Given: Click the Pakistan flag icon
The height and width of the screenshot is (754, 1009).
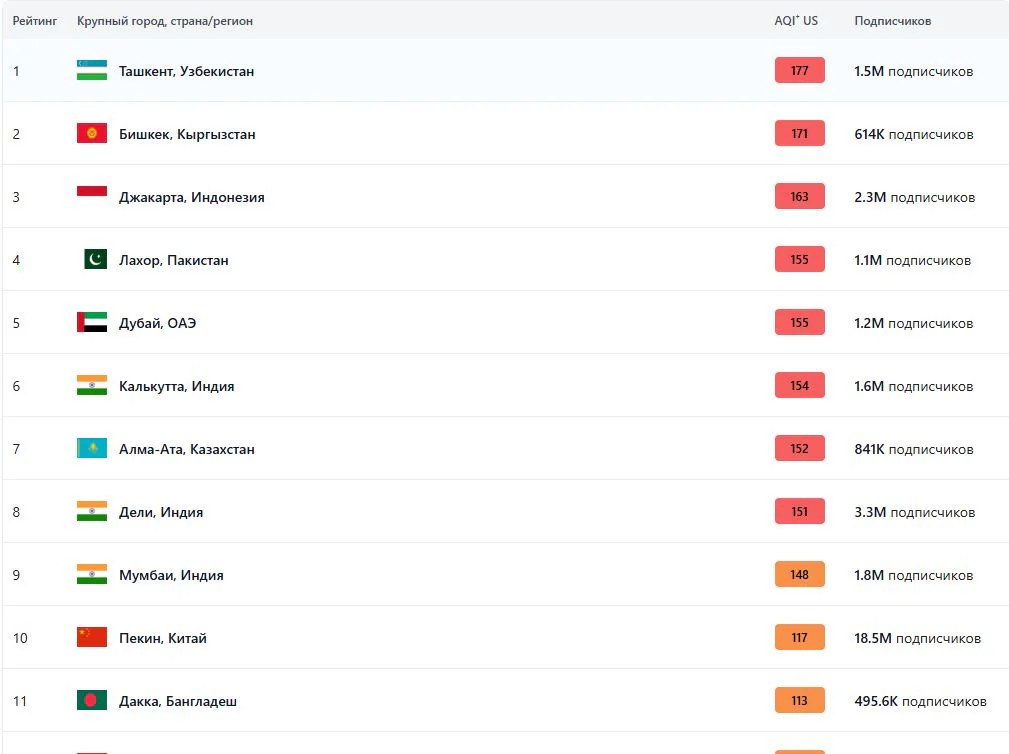Looking at the screenshot, I should point(96,259).
